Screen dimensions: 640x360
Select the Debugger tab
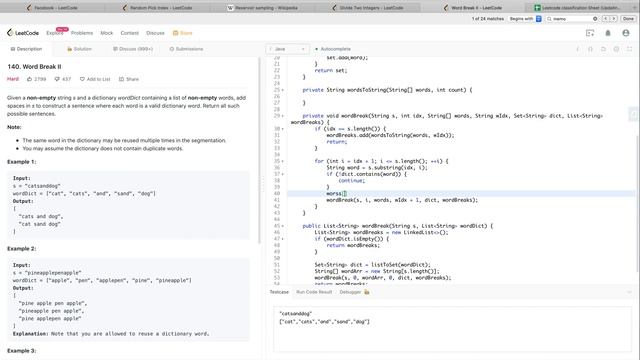point(350,292)
